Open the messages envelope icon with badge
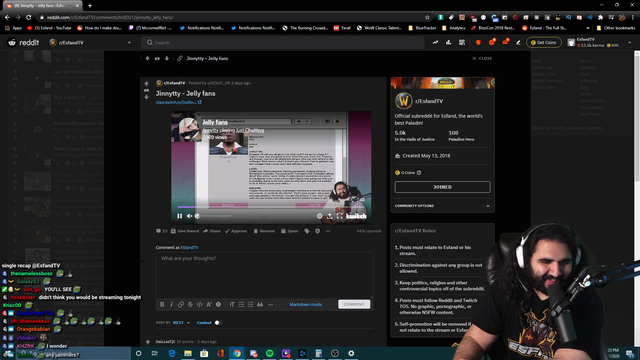The image size is (640, 360). [x=505, y=42]
